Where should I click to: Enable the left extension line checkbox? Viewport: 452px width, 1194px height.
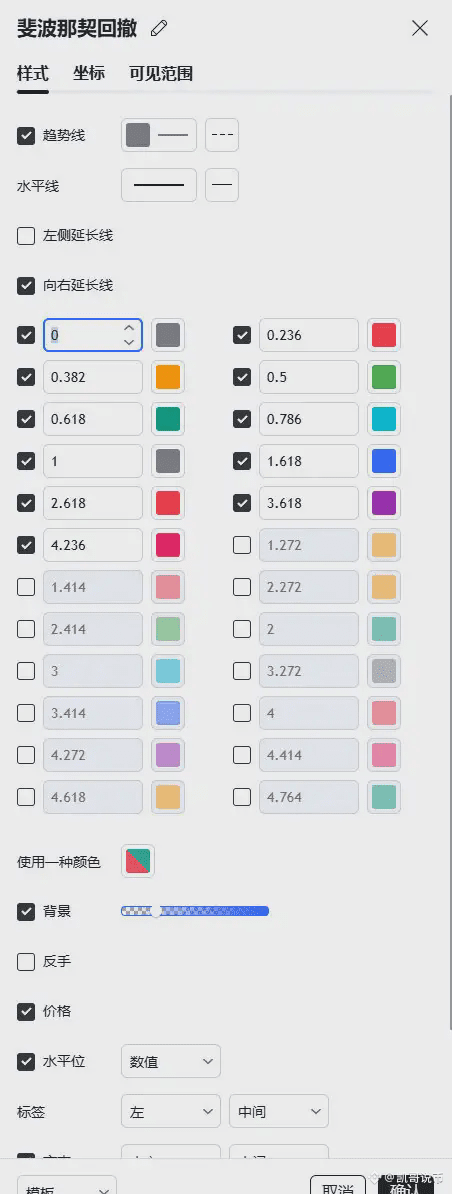(26, 235)
